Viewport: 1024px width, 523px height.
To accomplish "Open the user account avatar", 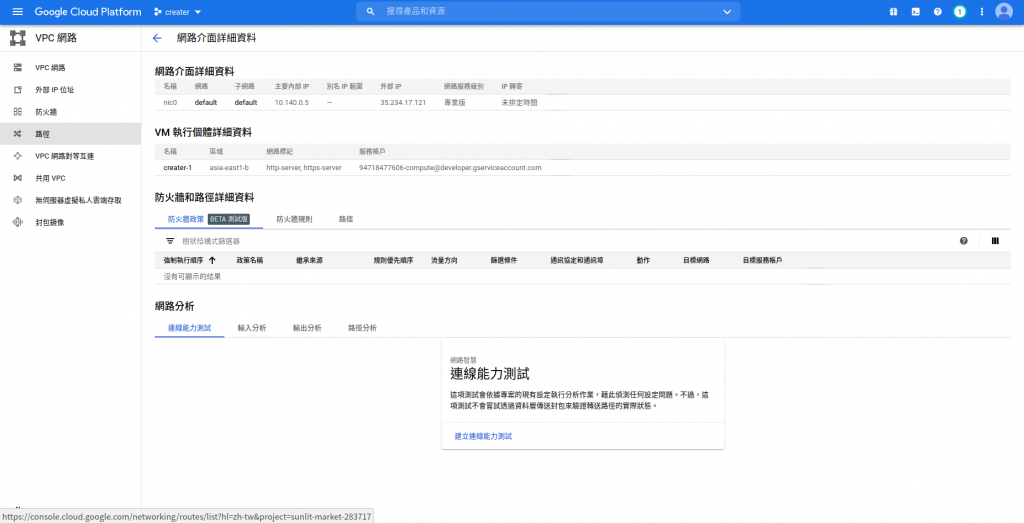I will pos(1004,12).
